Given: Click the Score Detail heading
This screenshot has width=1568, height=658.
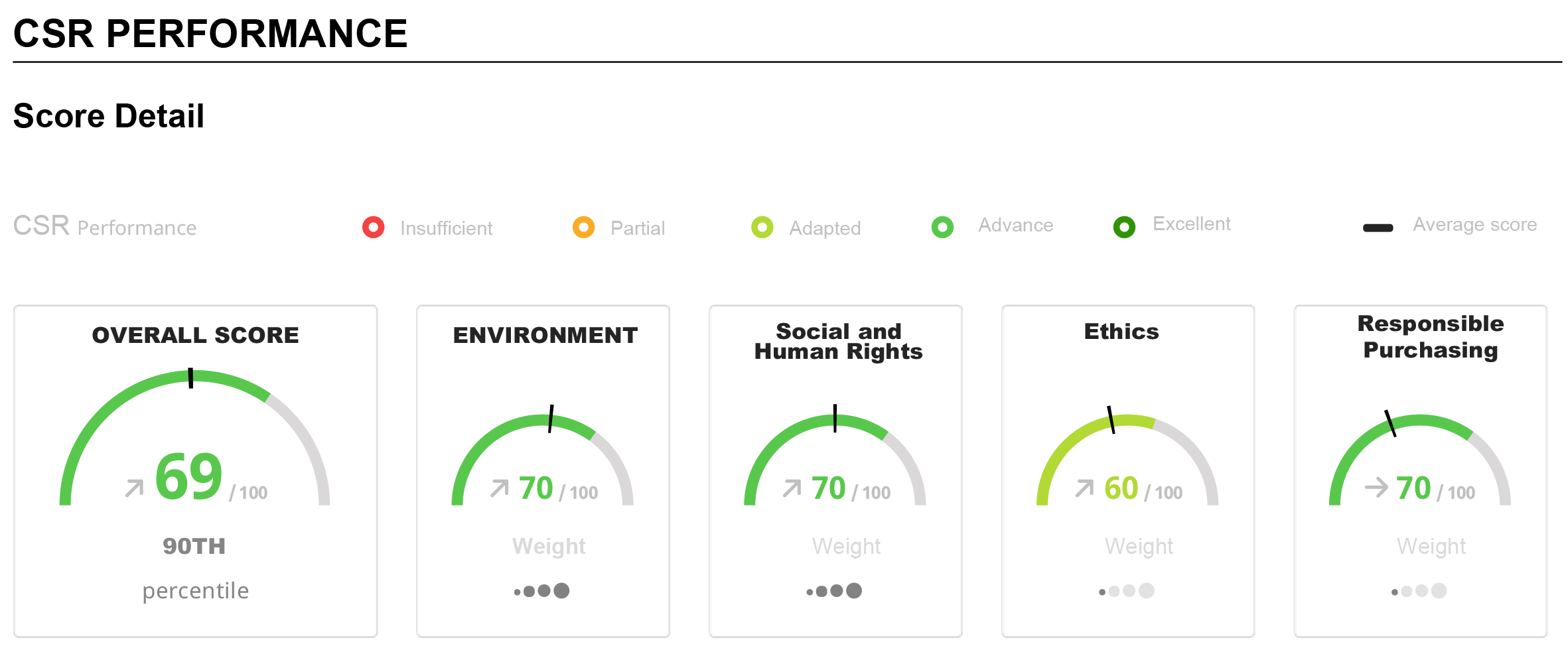Looking at the screenshot, I should [x=109, y=116].
